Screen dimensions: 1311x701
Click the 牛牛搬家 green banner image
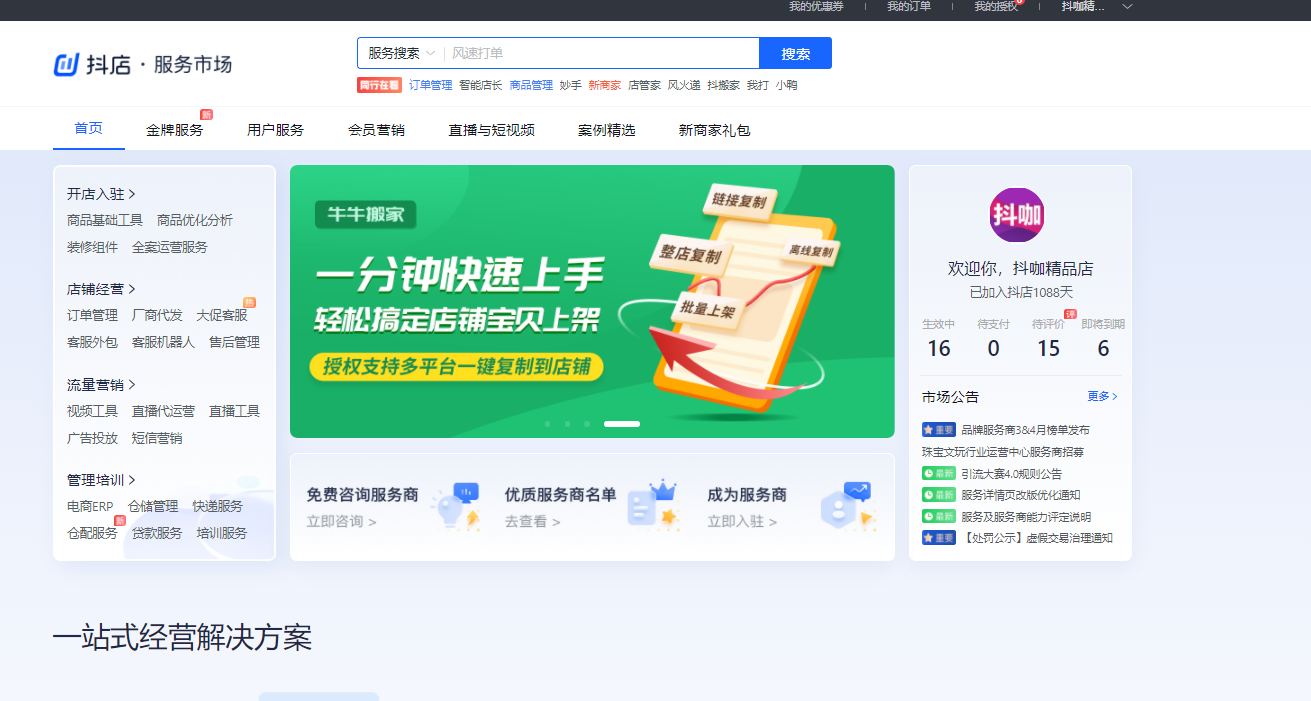click(592, 301)
